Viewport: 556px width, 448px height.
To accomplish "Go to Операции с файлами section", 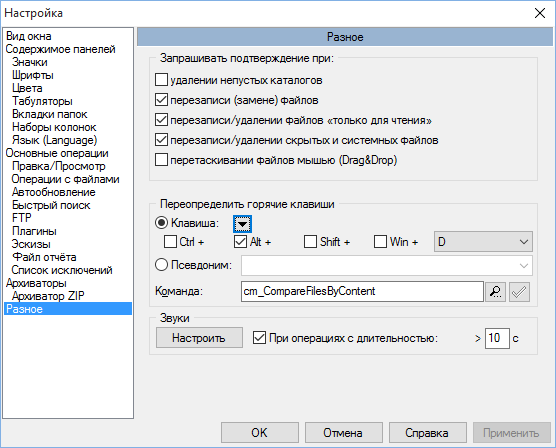I will pyautogui.click(x=65, y=179).
